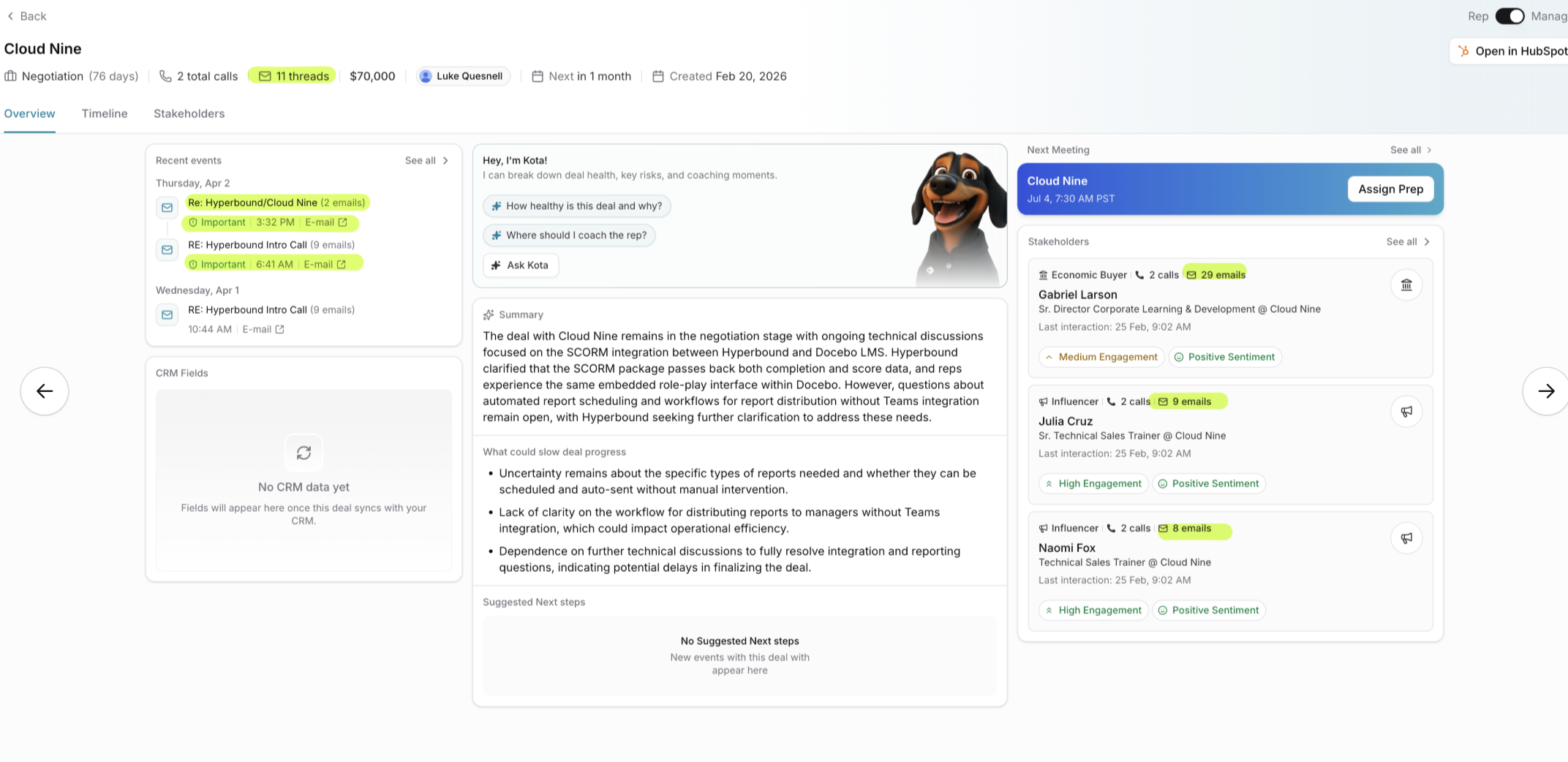Open RE: Hyperbound Intro Call thread from 10:44 AM
The width and height of the screenshot is (1568, 762).
click(x=271, y=310)
